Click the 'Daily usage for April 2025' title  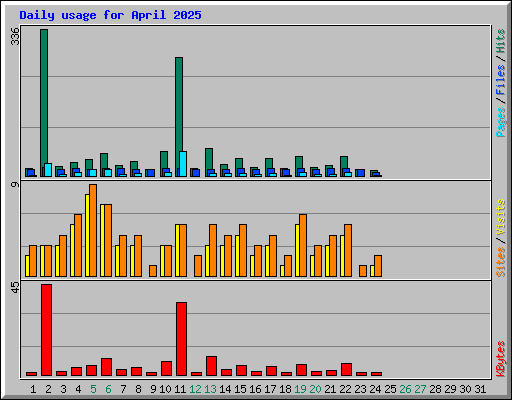coord(110,15)
